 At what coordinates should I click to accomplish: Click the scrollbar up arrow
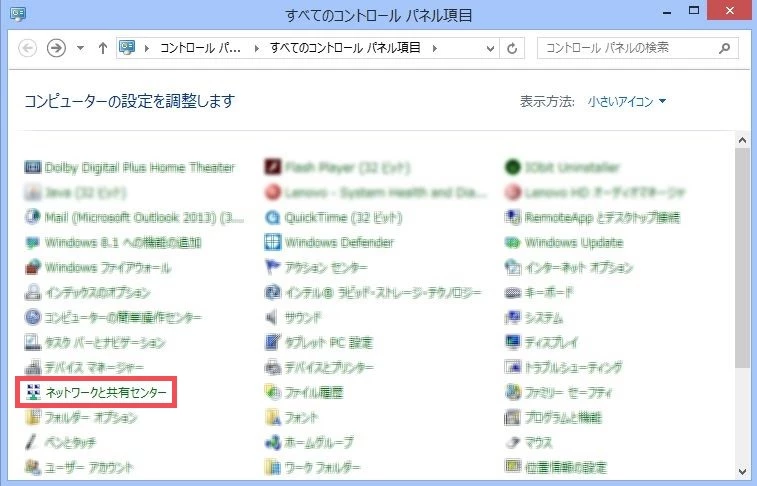(x=743, y=140)
